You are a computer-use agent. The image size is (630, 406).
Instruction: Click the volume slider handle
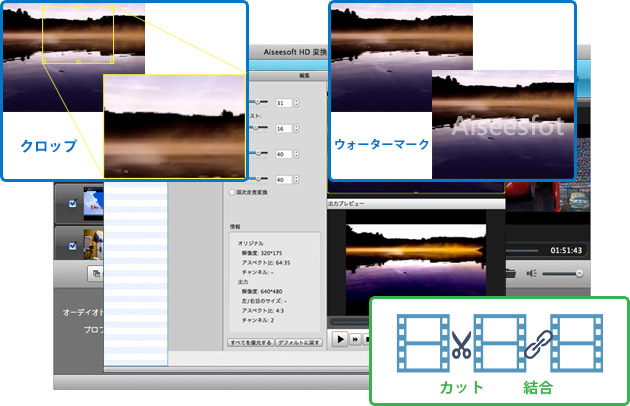(579, 272)
